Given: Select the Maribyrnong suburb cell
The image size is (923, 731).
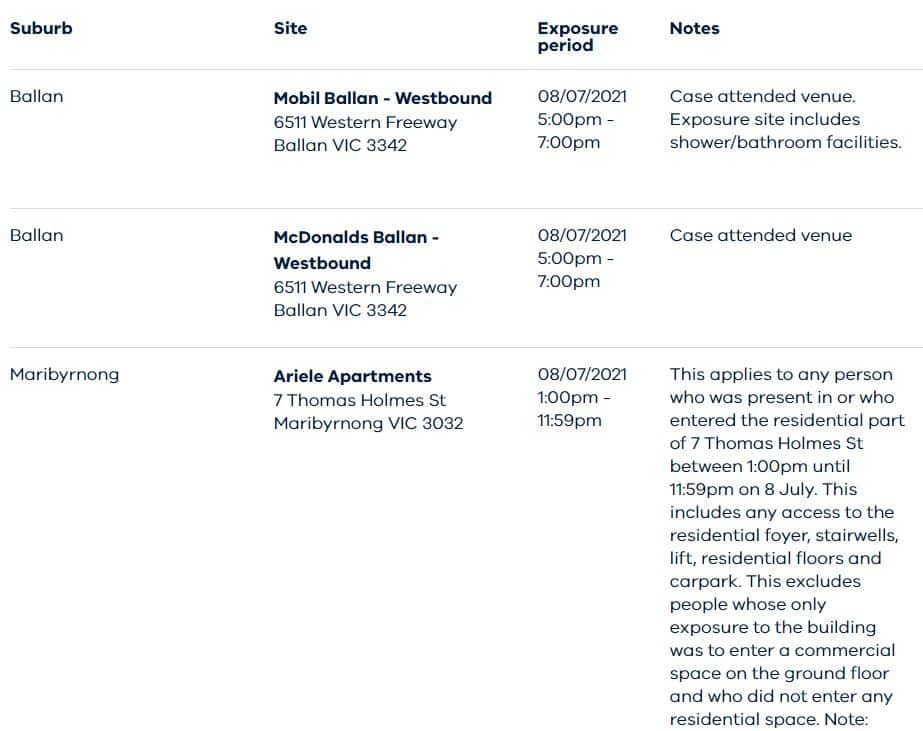Looking at the screenshot, I should pyautogui.click(x=64, y=374).
